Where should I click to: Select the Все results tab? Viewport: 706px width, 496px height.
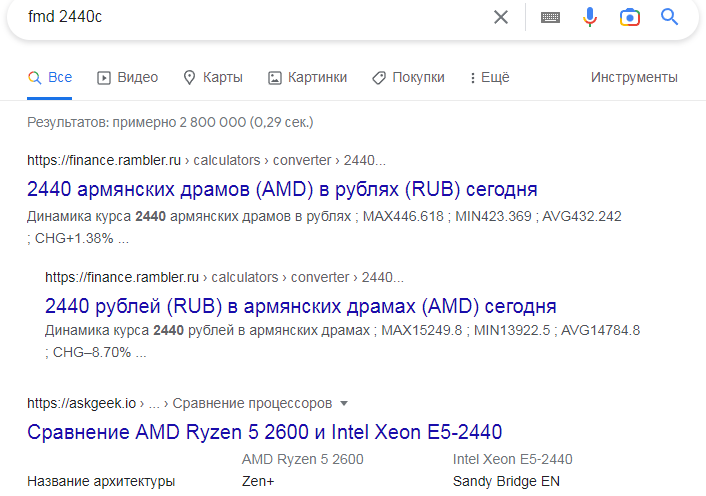click(50, 77)
